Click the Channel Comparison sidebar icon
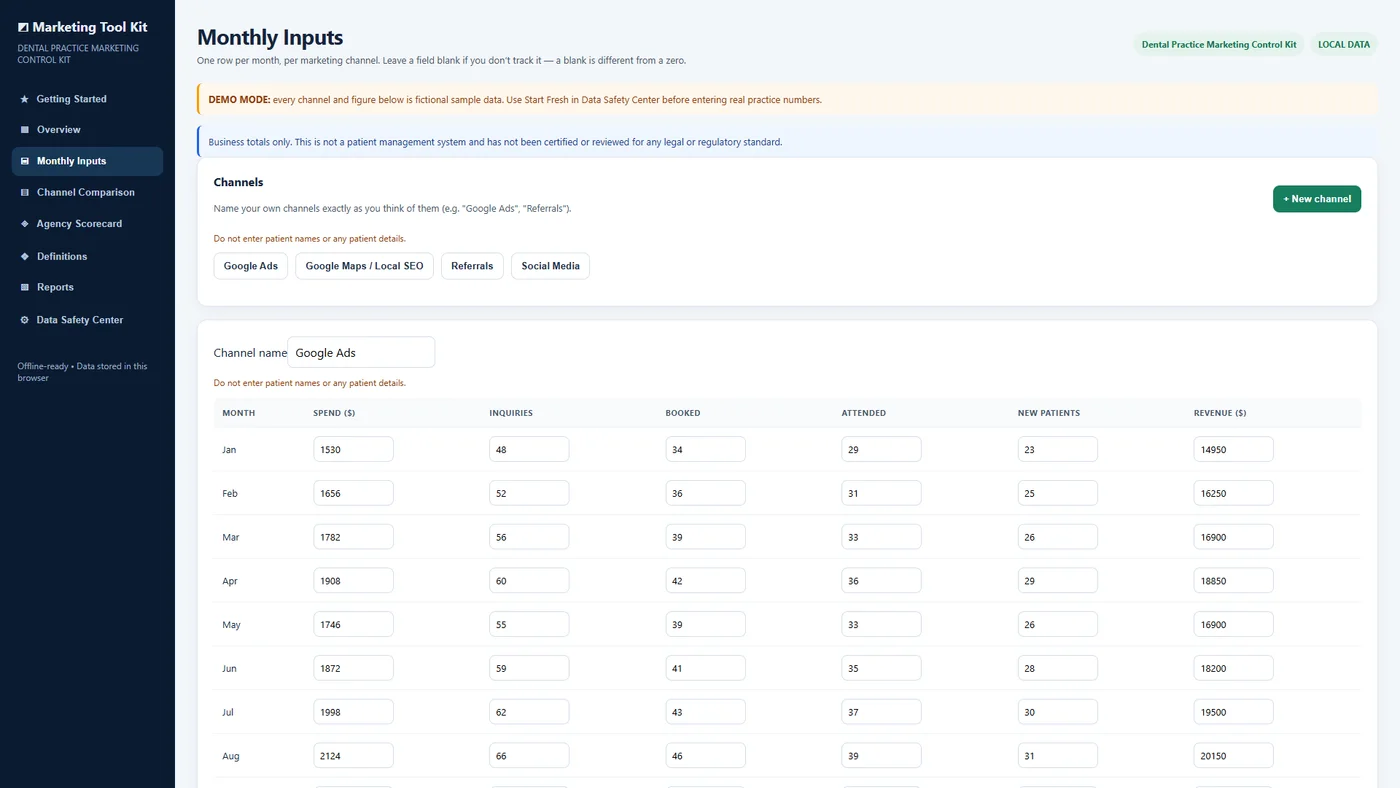The width and height of the screenshot is (1400, 788). (x=24, y=192)
